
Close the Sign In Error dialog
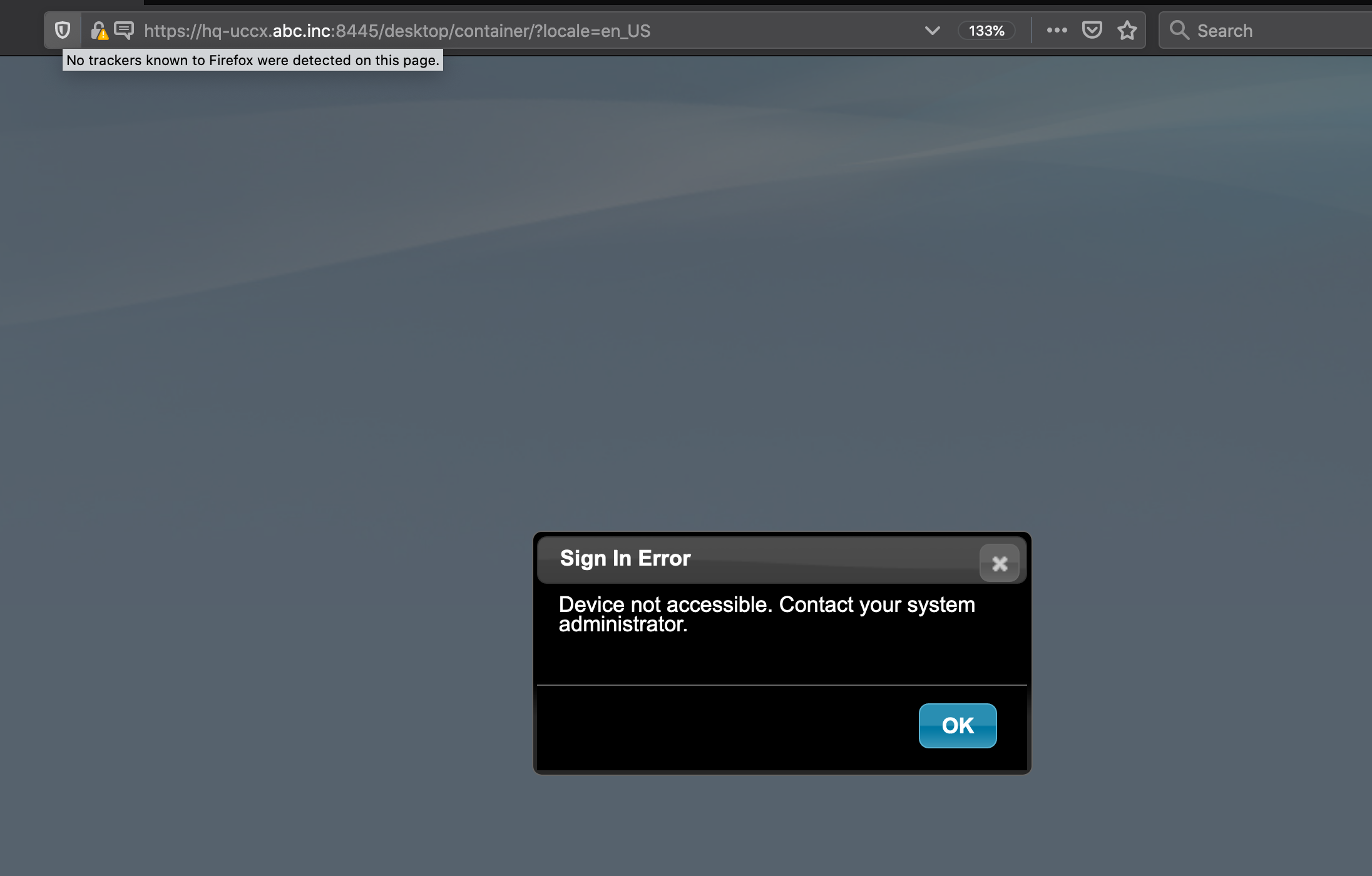(999, 563)
